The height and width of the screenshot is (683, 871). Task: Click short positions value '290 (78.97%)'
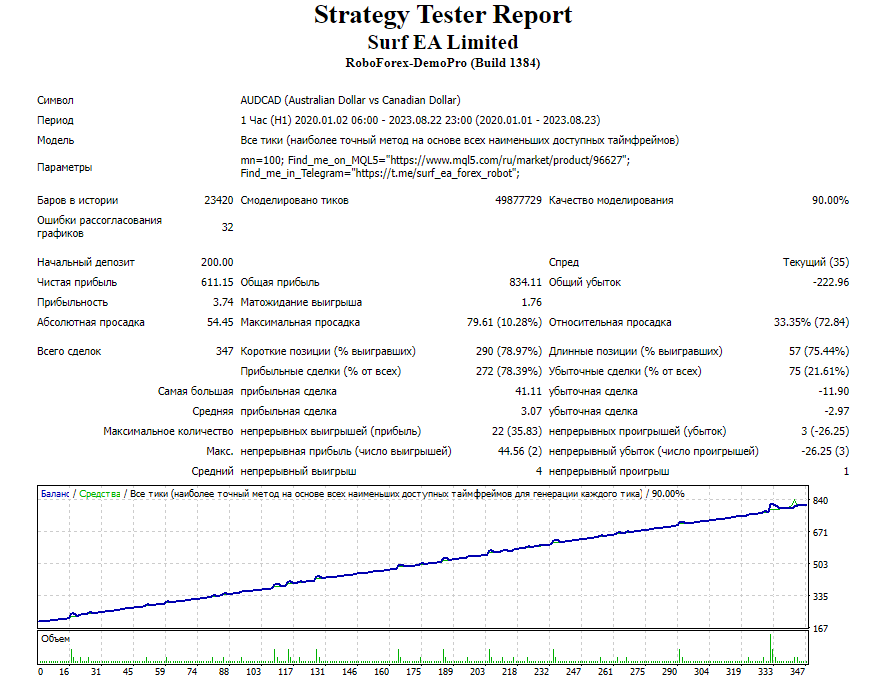(x=508, y=351)
